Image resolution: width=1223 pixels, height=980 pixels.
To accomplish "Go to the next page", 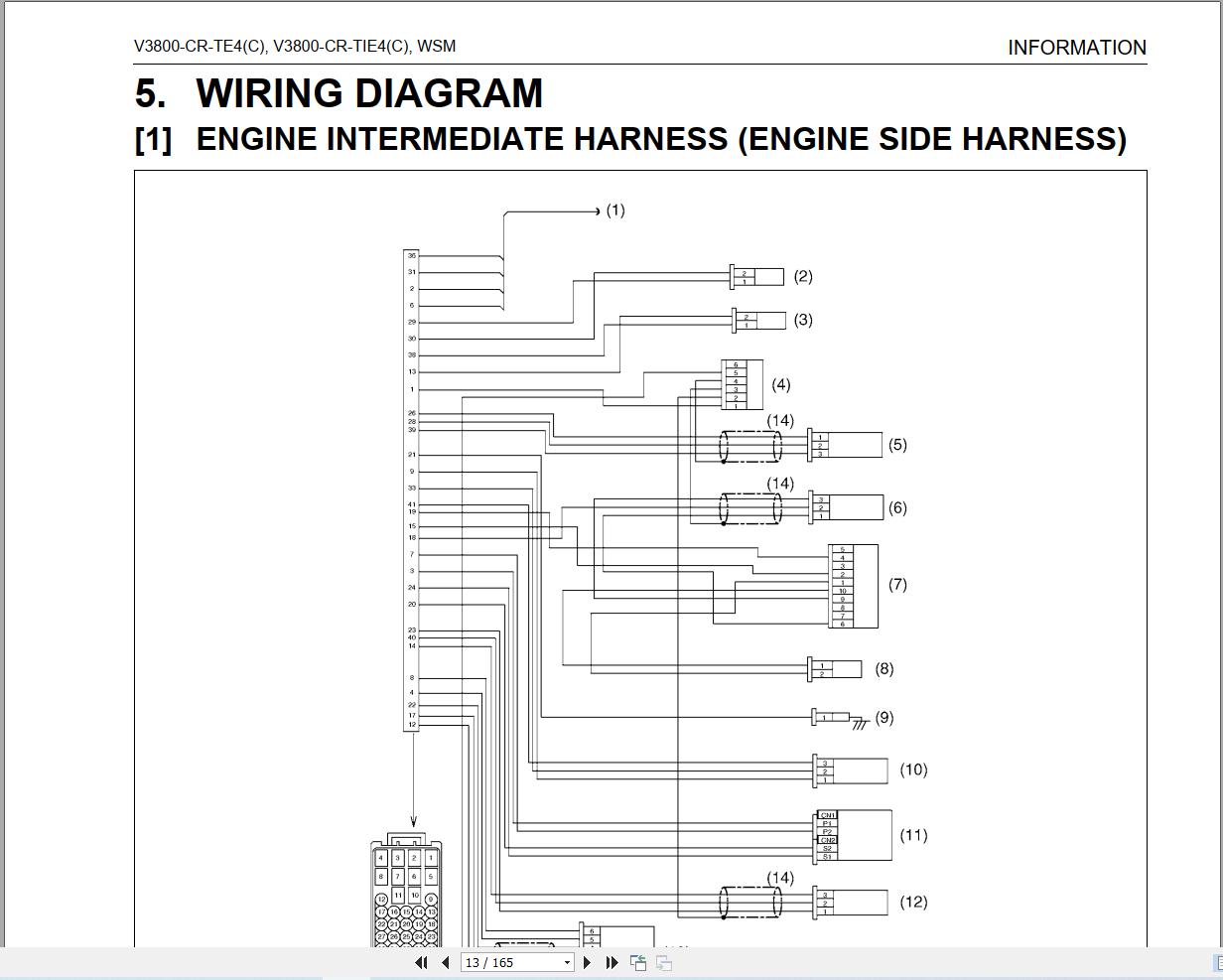I will pos(587,962).
